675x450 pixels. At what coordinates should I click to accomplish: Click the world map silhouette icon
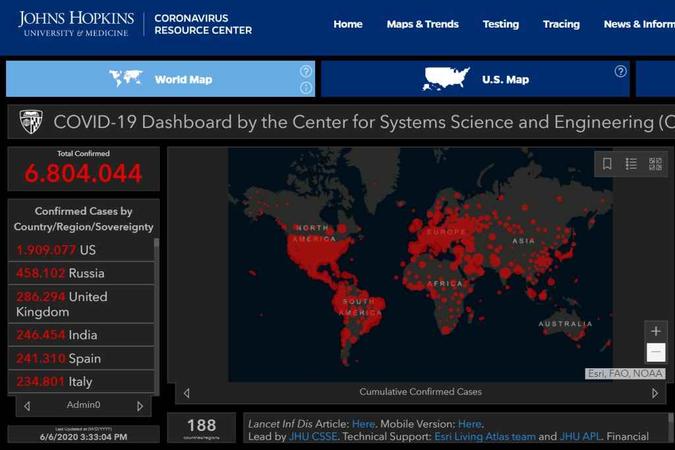coord(126,78)
